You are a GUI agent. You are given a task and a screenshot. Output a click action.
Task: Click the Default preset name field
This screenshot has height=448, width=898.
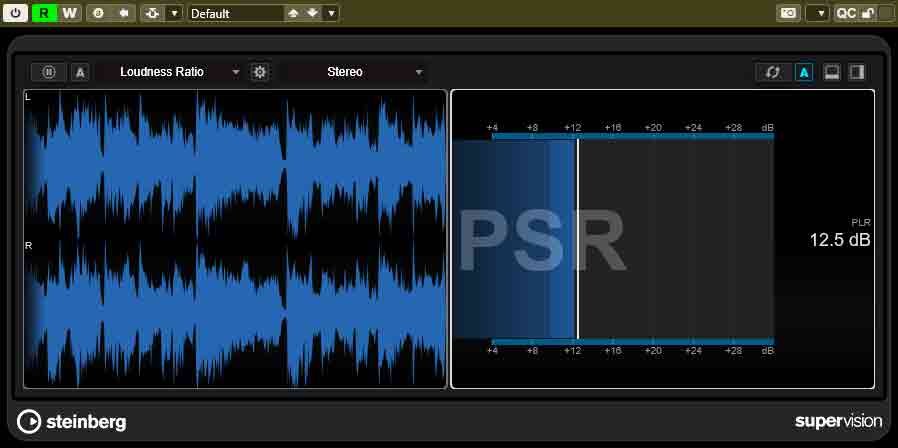coord(235,13)
